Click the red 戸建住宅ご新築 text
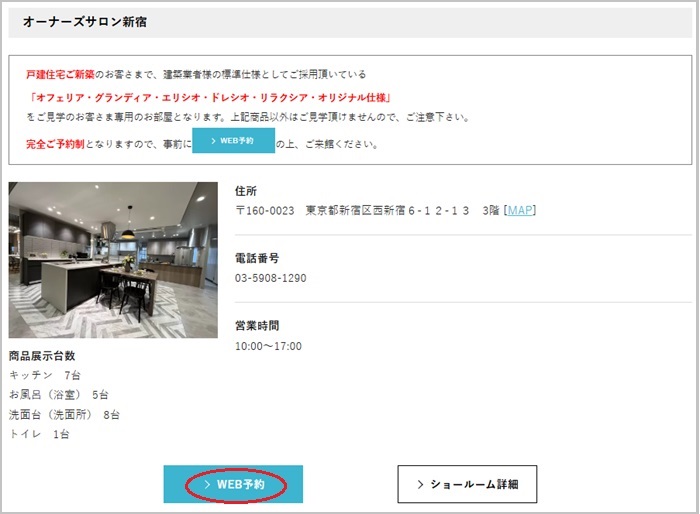700x514 pixels. [x=62, y=74]
